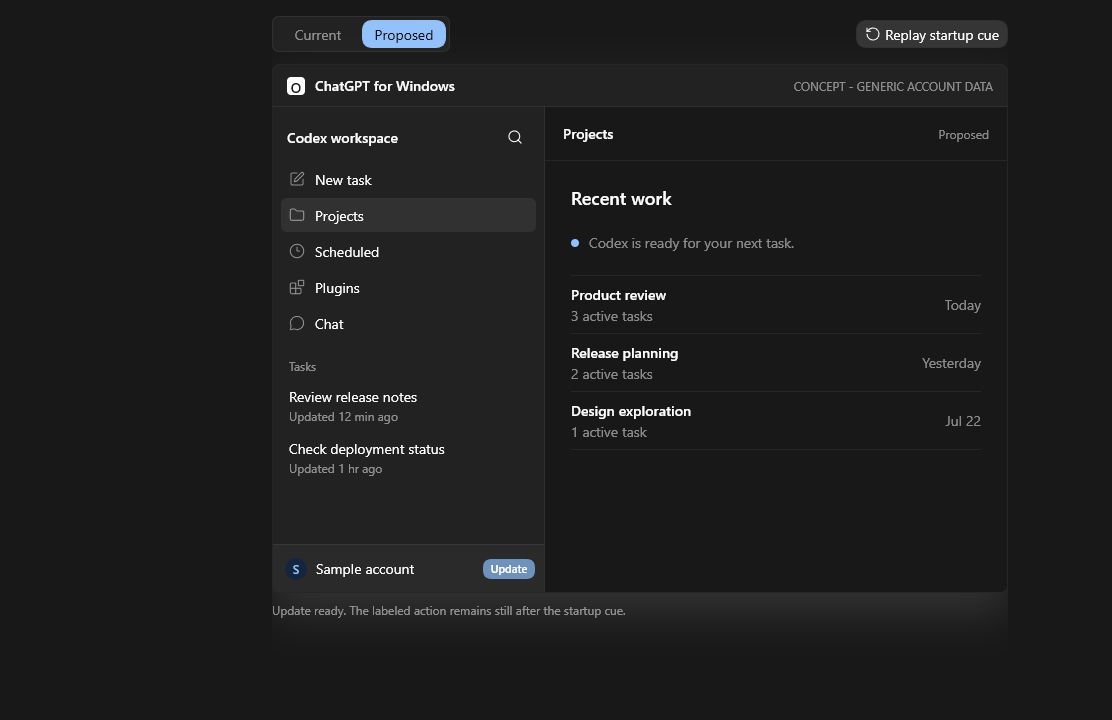
Task: Click the Plugins blocks icon
Action: (296, 287)
